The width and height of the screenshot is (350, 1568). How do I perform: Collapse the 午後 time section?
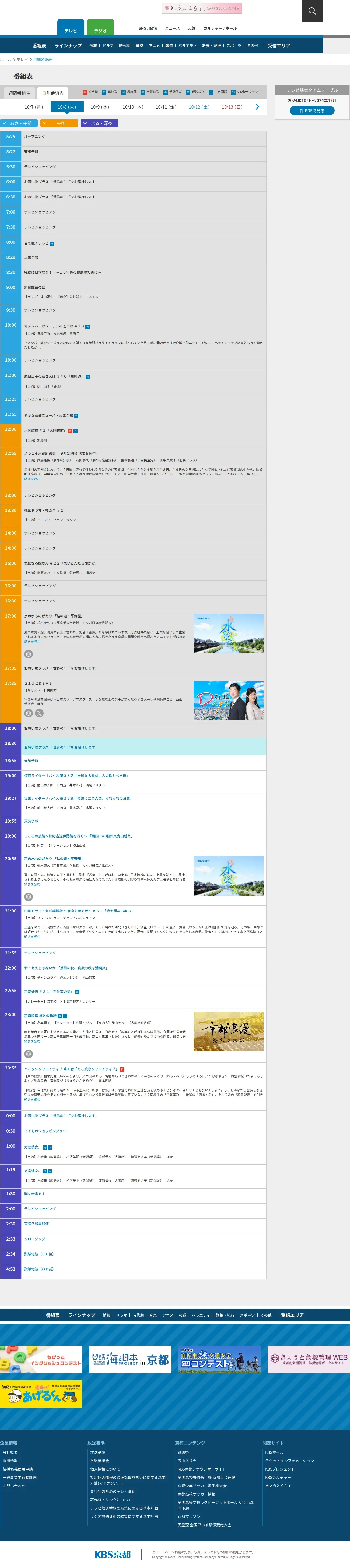[59, 124]
